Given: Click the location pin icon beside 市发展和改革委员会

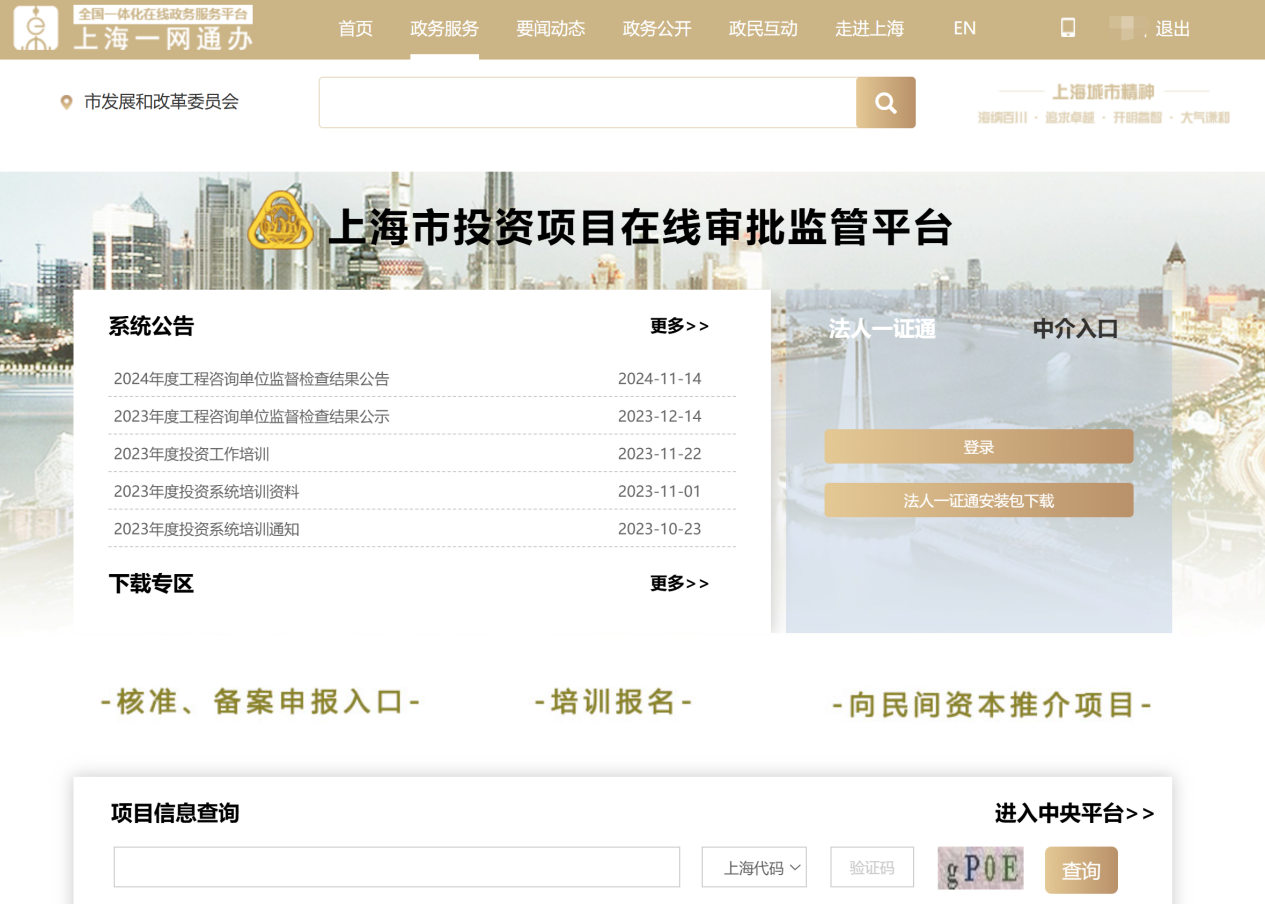Looking at the screenshot, I should coord(66,102).
